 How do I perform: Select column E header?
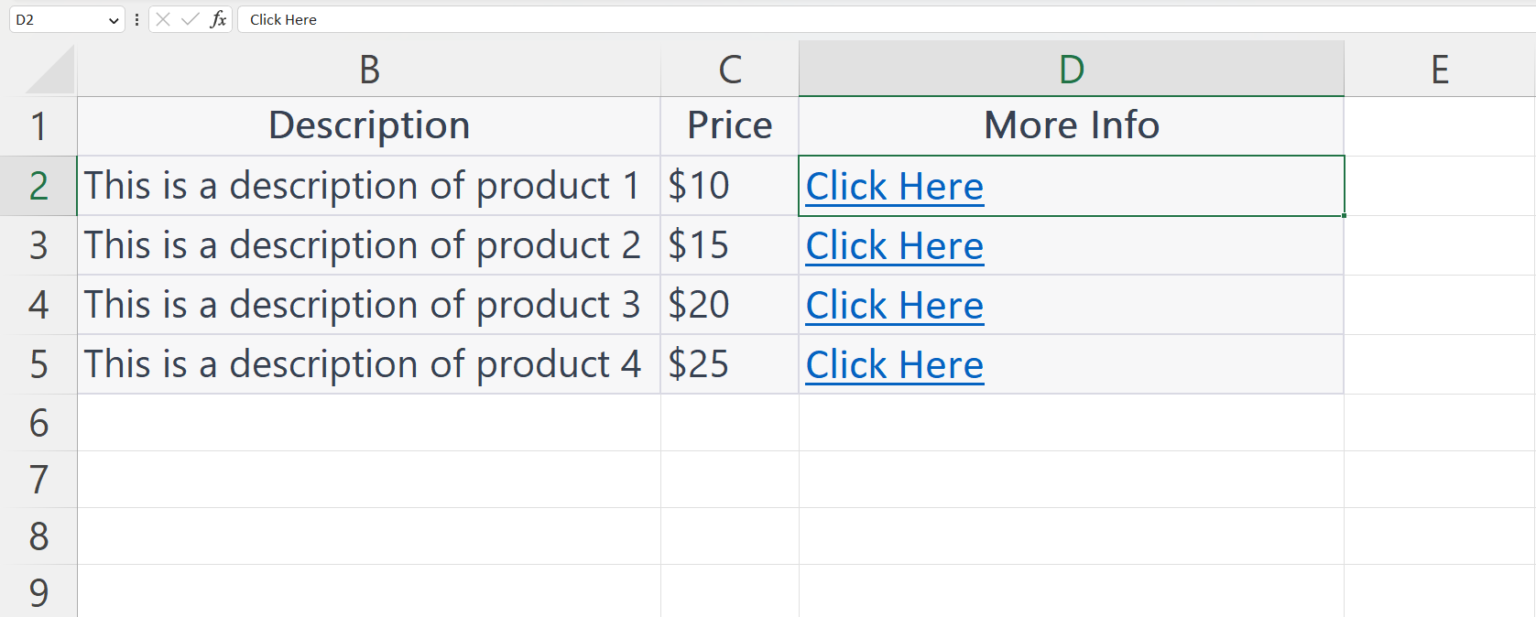pos(1440,69)
